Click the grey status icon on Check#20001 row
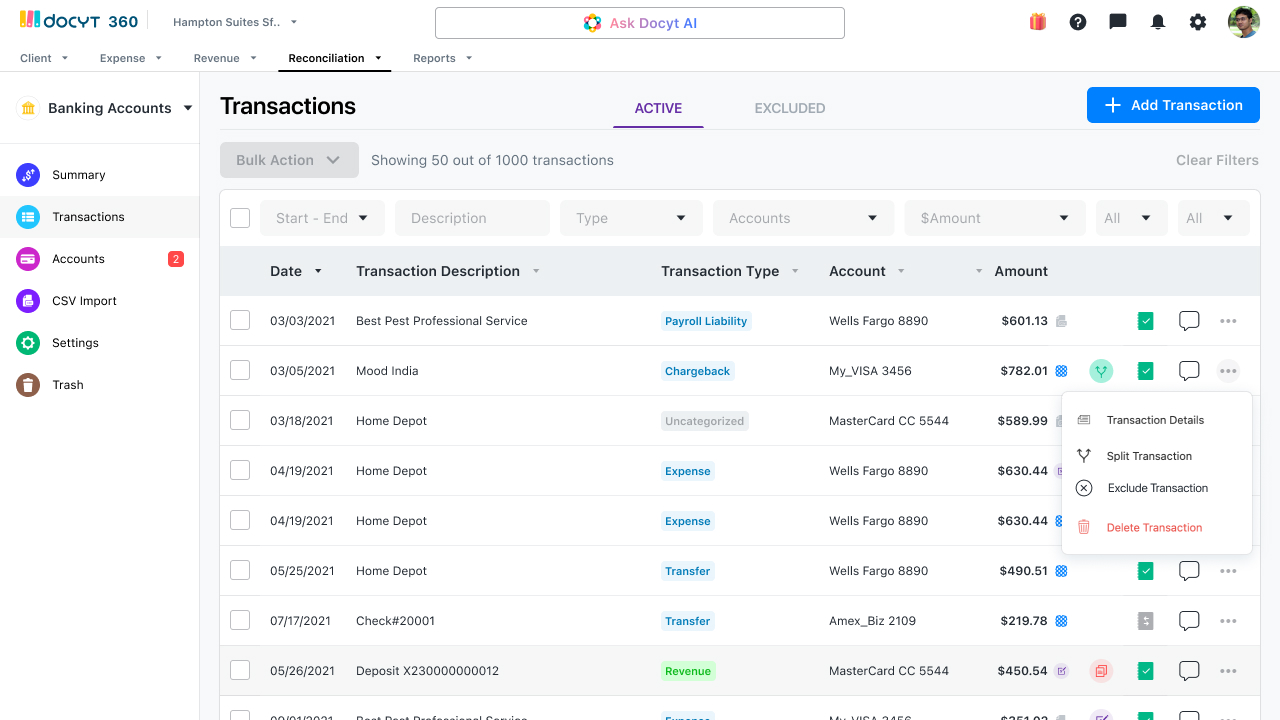Viewport: 1280px width, 720px height. coord(1146,621)
